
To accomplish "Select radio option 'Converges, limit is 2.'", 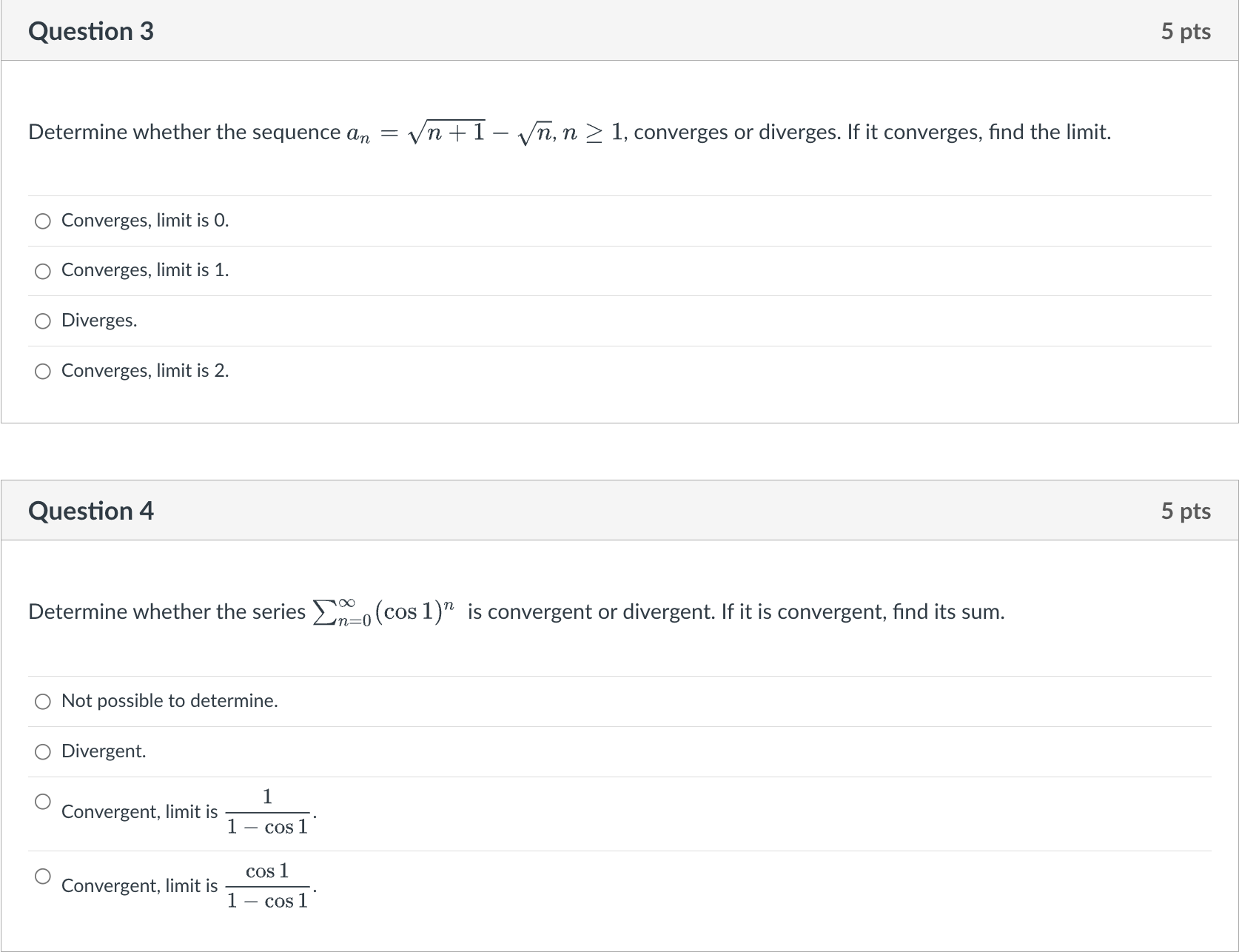I will (42, 372).
